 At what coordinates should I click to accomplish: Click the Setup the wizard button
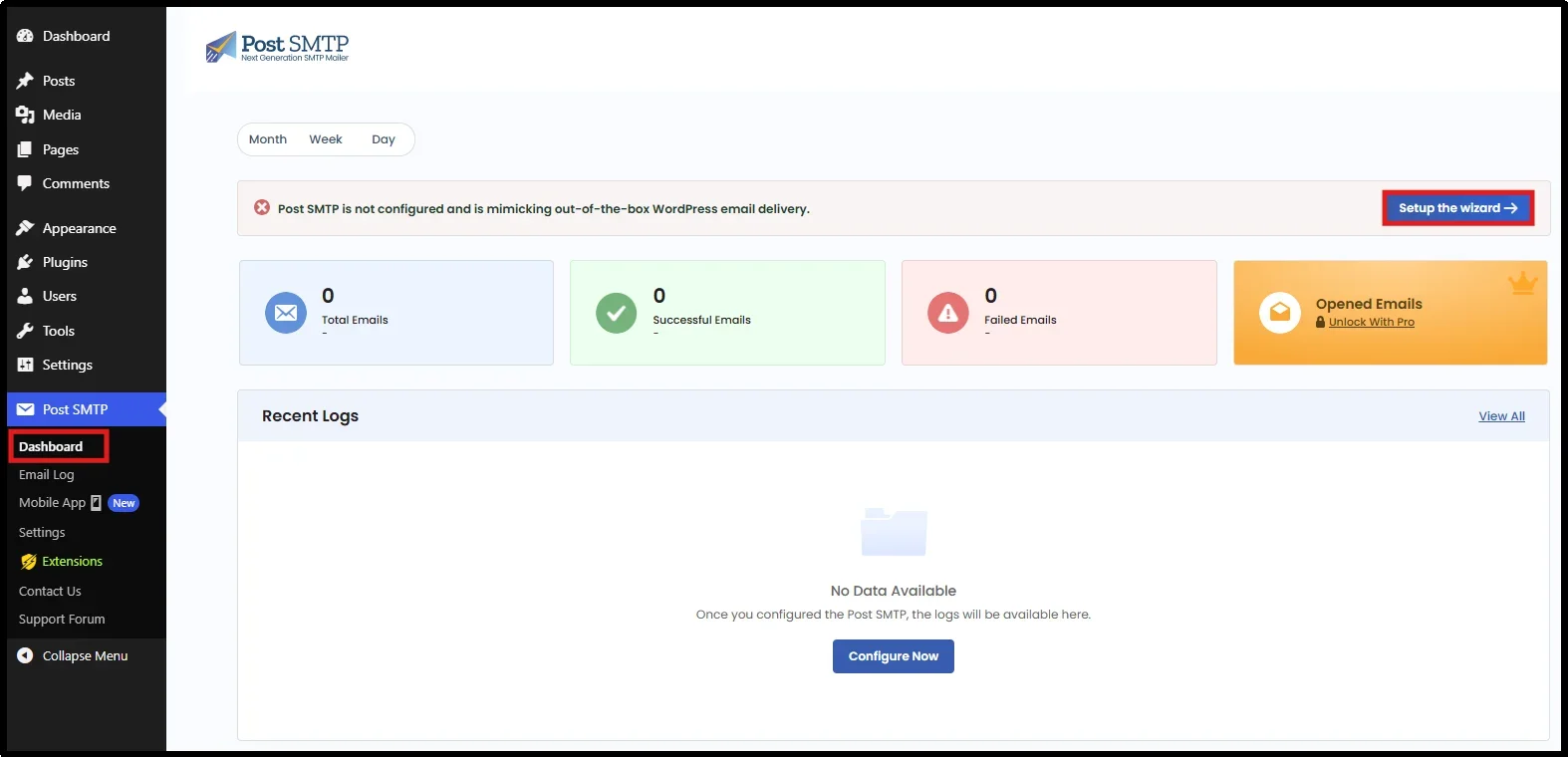(1457, 208)
